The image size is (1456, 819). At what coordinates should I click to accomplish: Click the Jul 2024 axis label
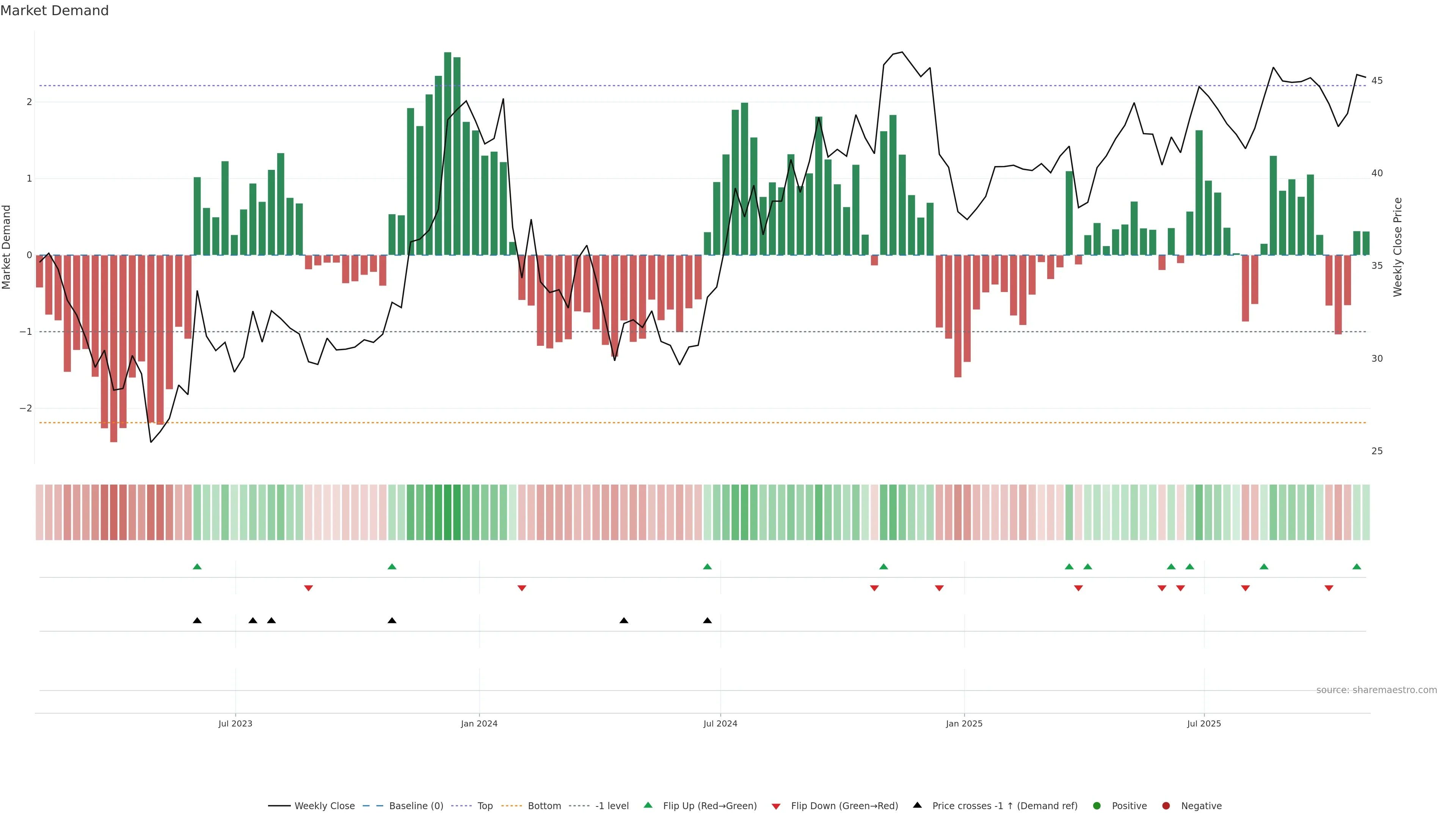point(720,724)
